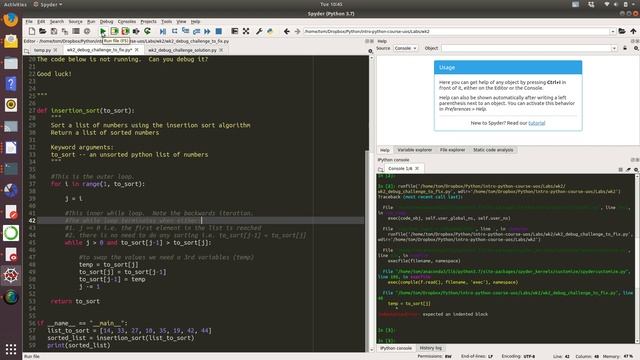The image size is (640, 360).
Task: Browse editor tabs icon
Action: click(x=27, y=51)
